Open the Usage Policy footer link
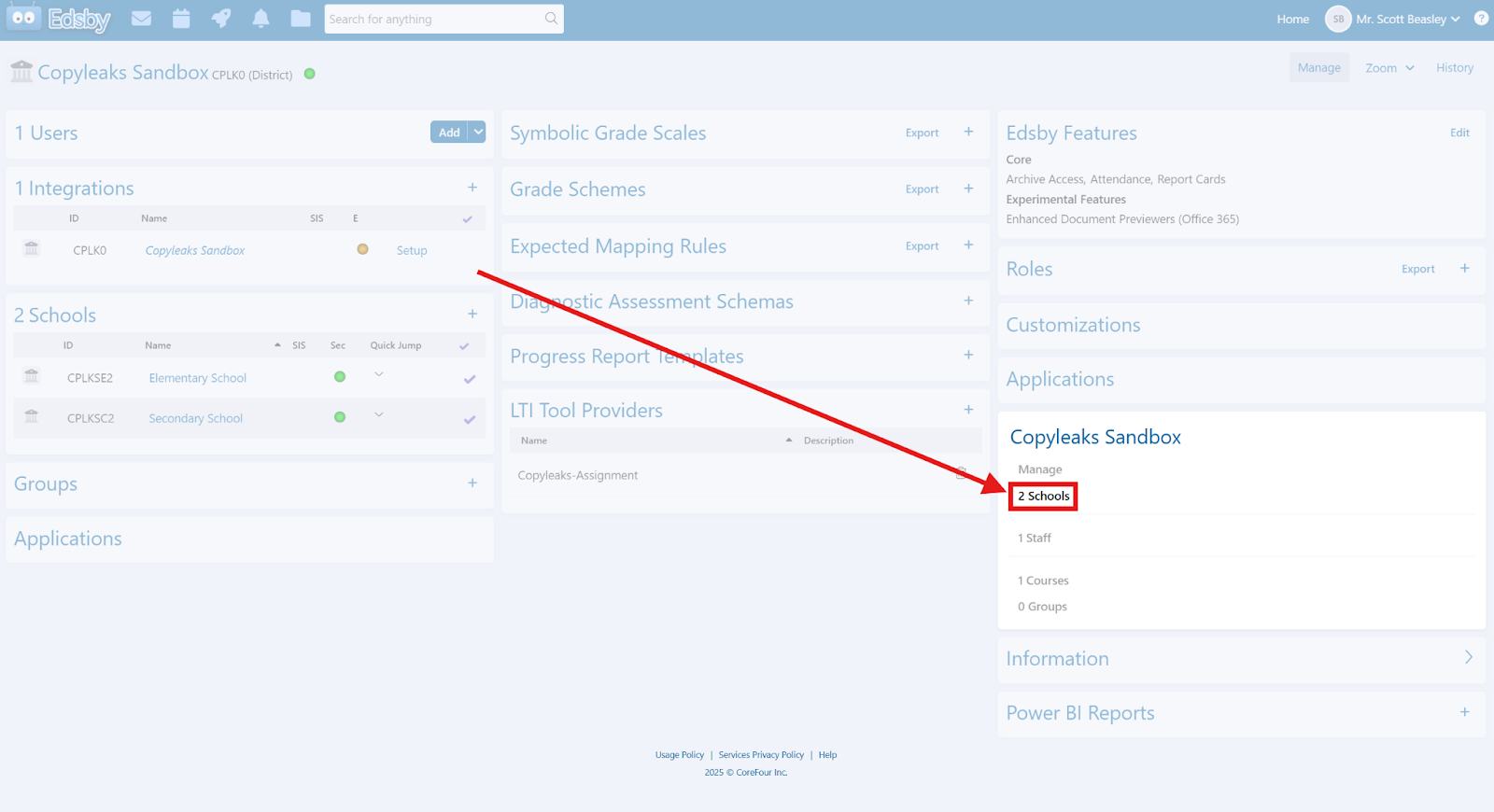Screen dimensions: 1494x812 (x=680, y=755)
